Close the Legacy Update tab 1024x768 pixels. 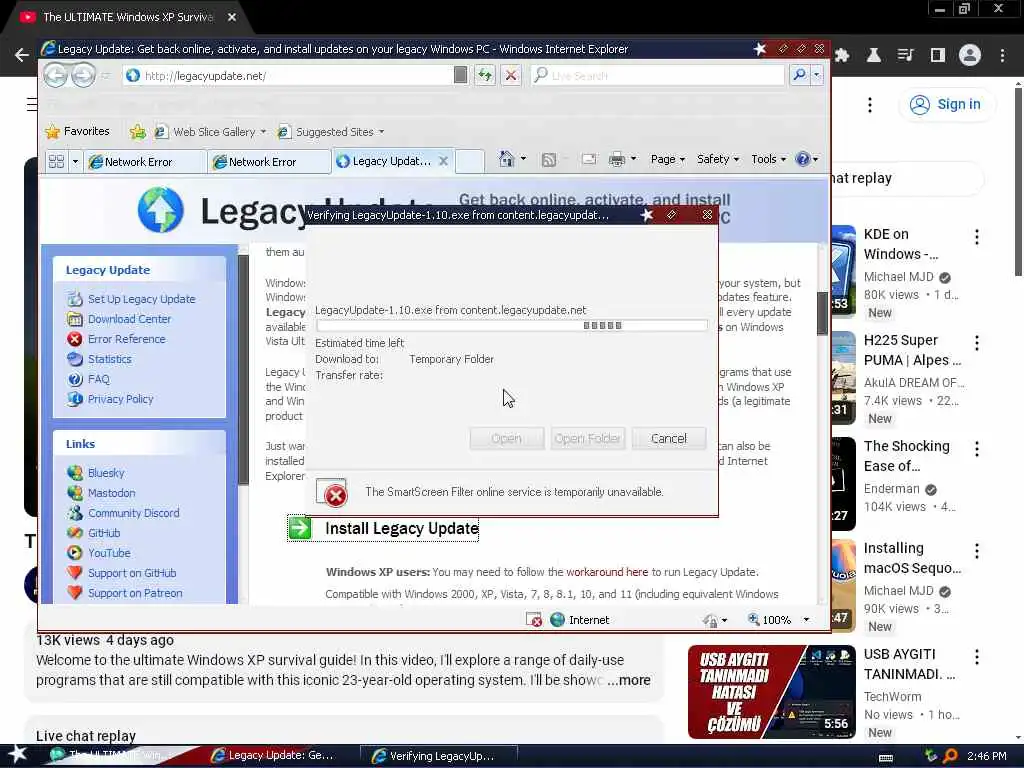click(x=443, y=161)
